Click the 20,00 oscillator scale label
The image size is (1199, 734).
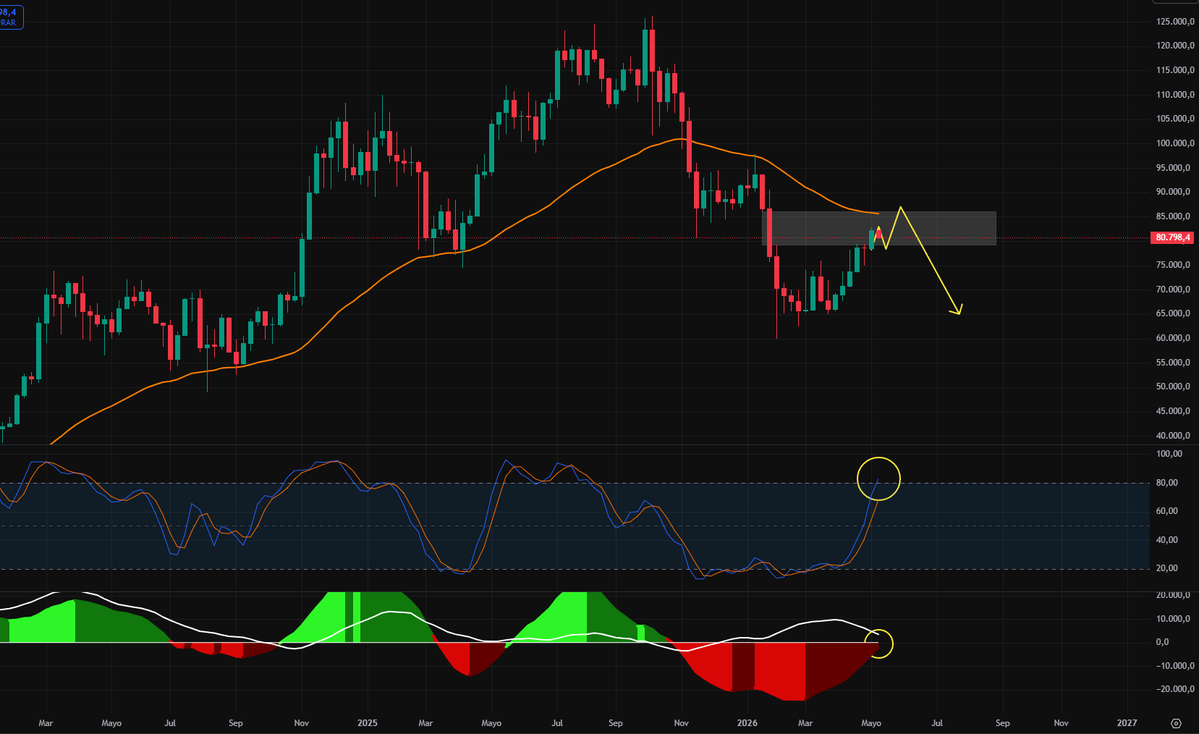tap(1167, 568)
